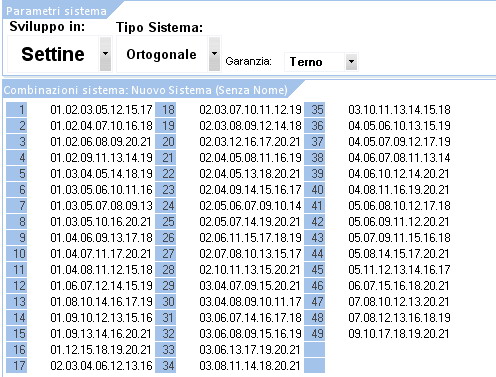496x377 pixels.
Task: Select the Settine combo box text
Action: (x=53, y=54)
